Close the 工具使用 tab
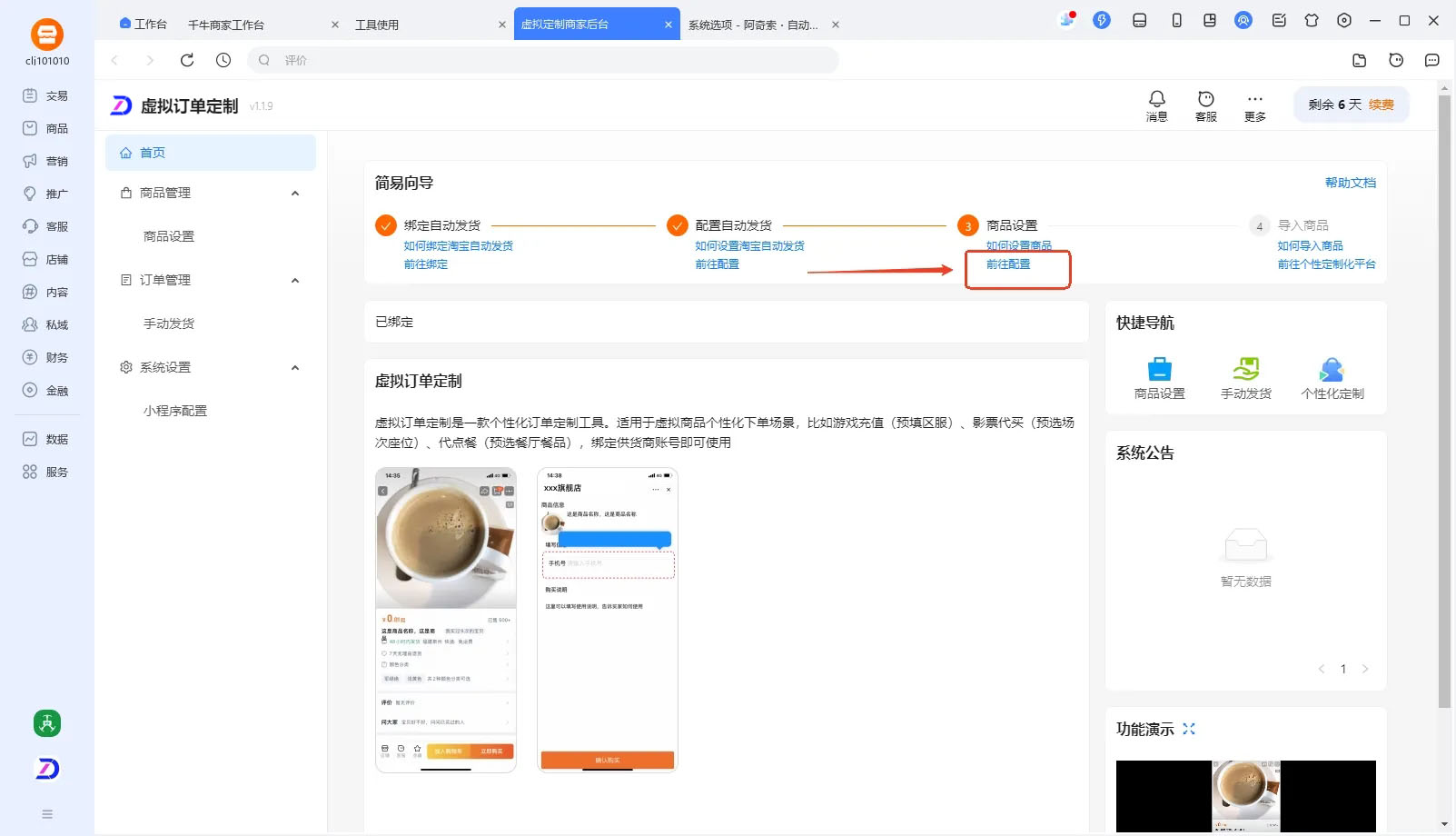The height and width of the screenshot is (836, 1456). (x=501, y=25)
